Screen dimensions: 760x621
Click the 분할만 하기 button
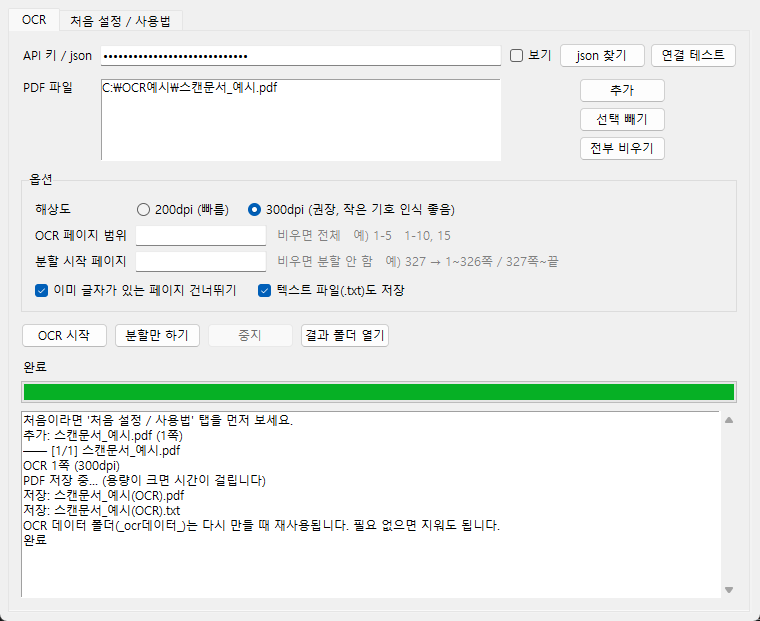[157, 335]
